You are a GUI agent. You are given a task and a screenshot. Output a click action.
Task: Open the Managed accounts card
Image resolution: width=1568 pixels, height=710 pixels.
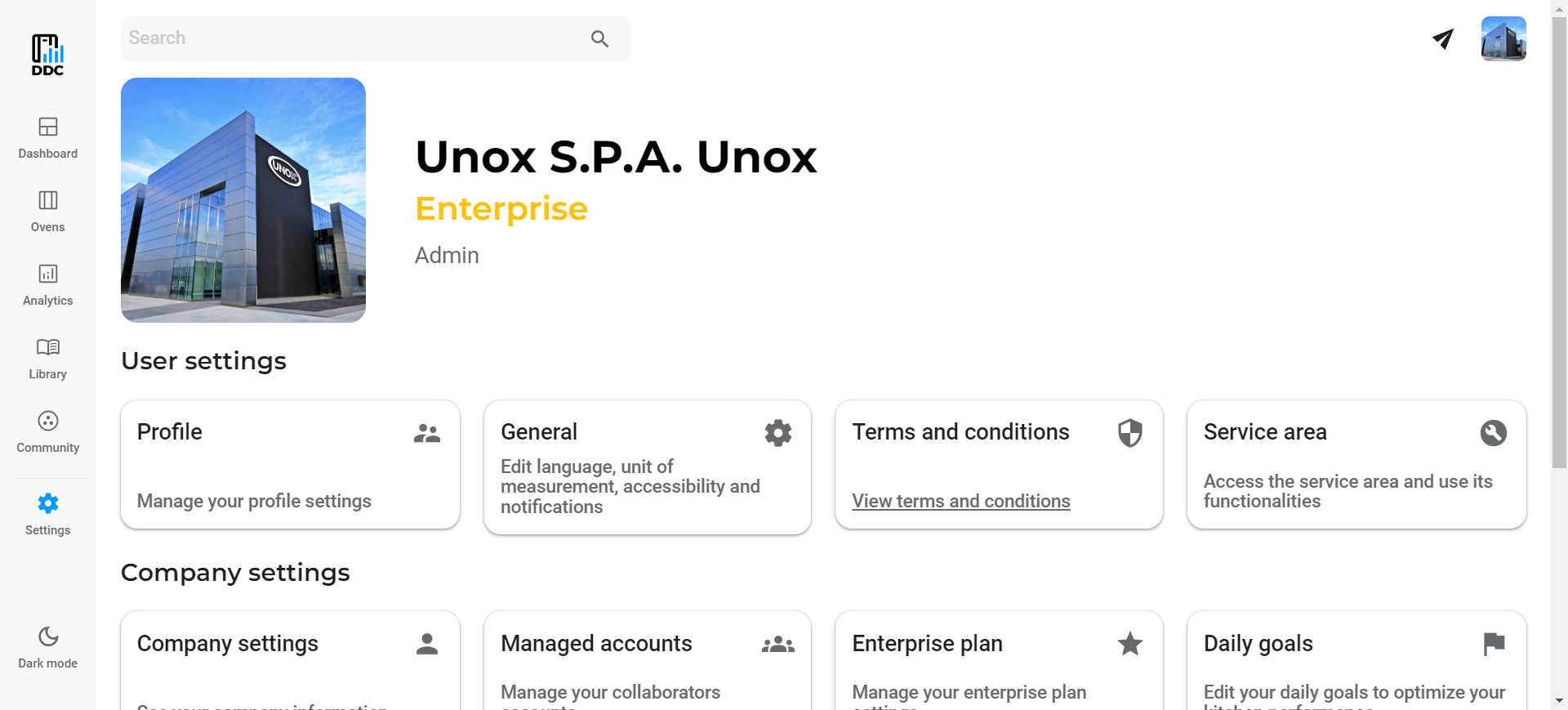(x=647, y=660)
